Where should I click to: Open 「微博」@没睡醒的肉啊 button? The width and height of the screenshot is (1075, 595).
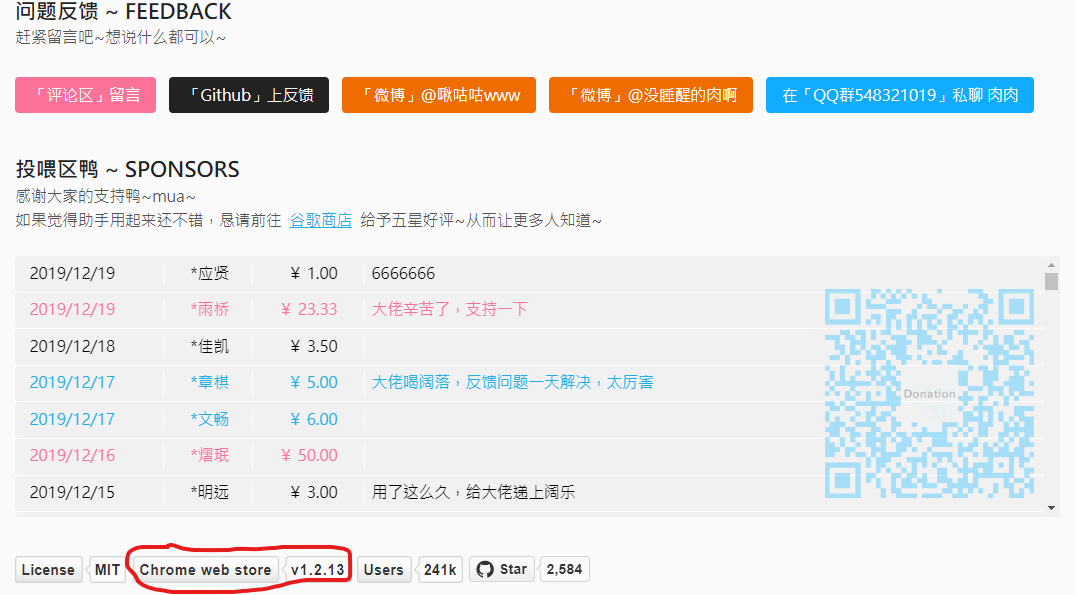[x=651, y=95]
